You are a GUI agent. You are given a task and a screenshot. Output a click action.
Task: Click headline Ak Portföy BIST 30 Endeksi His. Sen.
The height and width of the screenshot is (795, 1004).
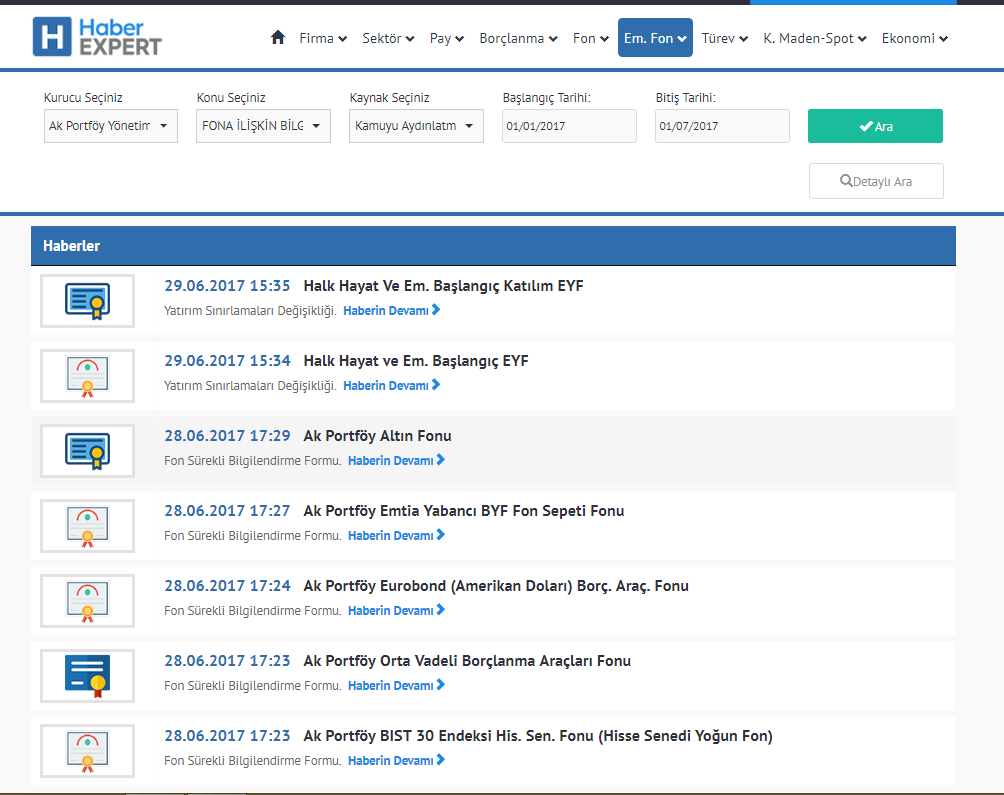coord(538,736)
